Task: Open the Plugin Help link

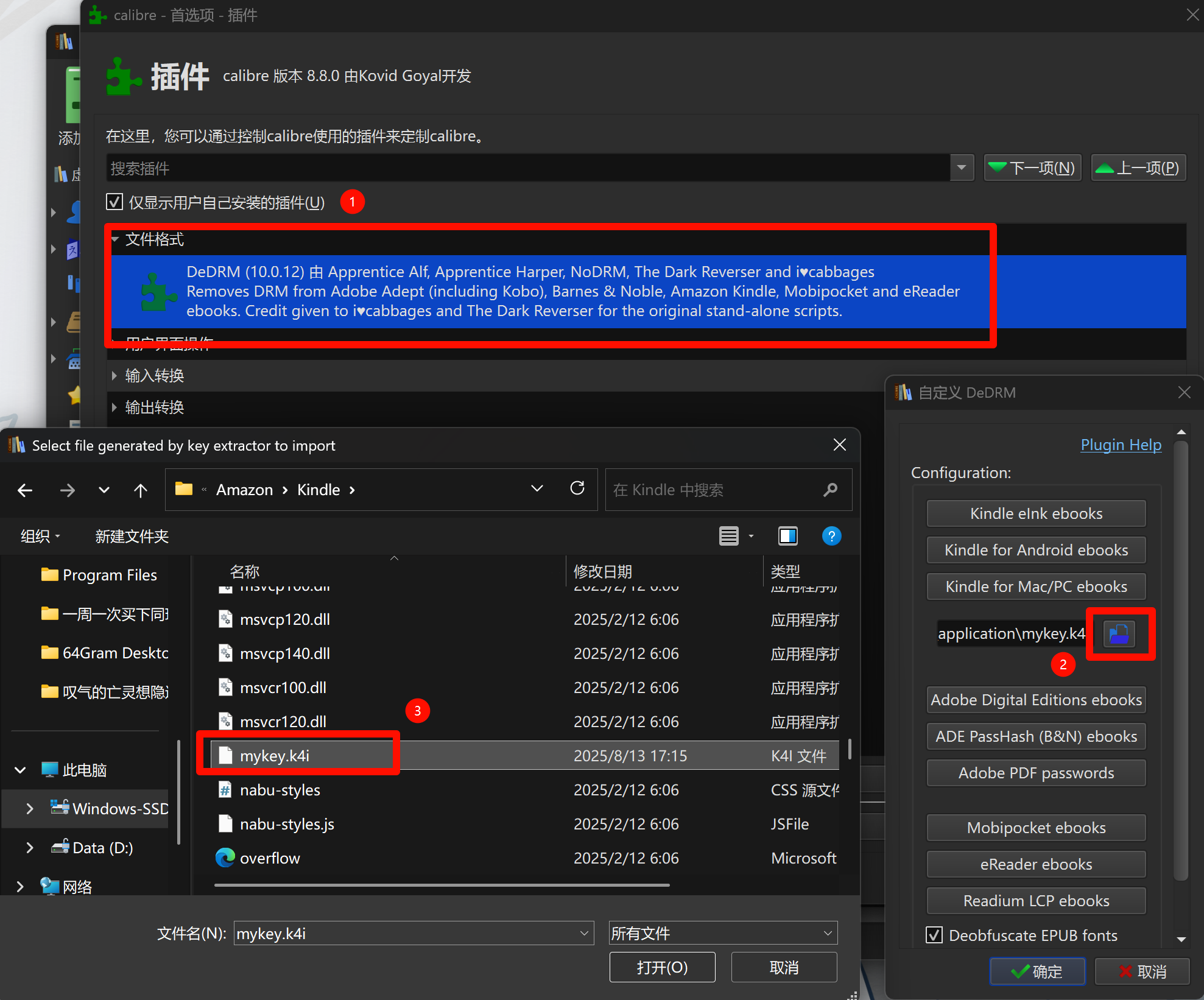Action: tap(1121, 445)
